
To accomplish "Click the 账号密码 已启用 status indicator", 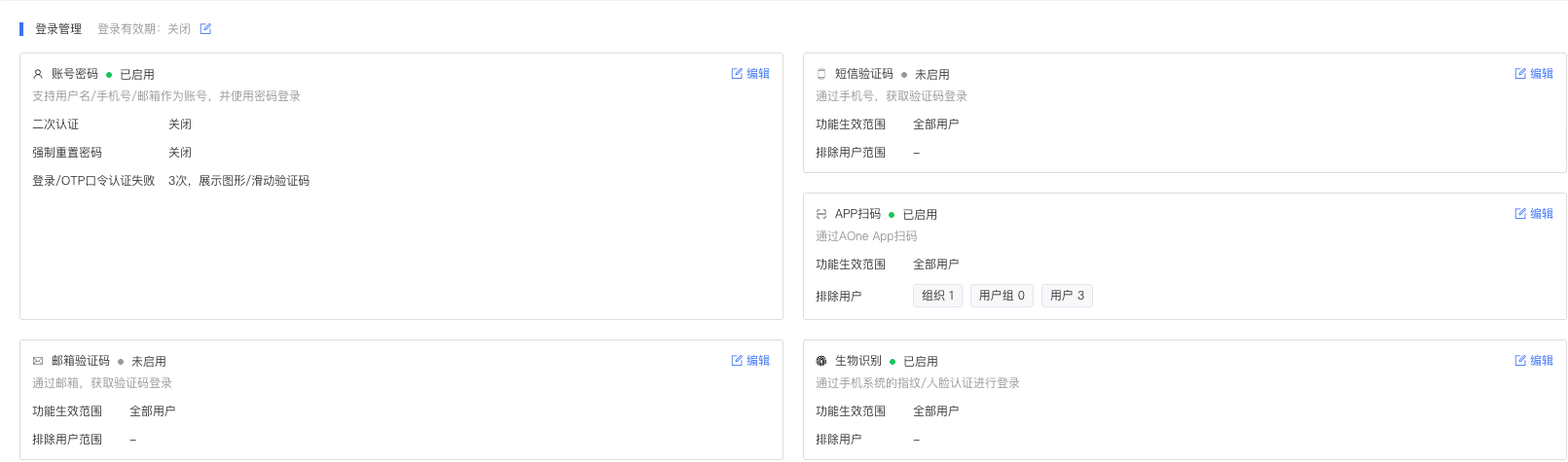I will 131,75.
